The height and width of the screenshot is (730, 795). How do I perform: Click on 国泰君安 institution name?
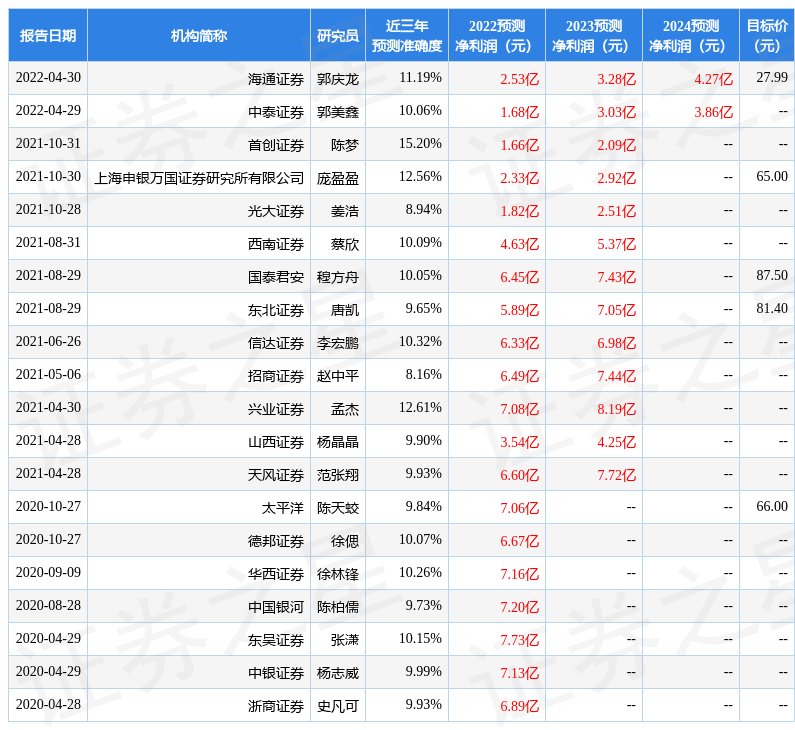pos(276,276)
